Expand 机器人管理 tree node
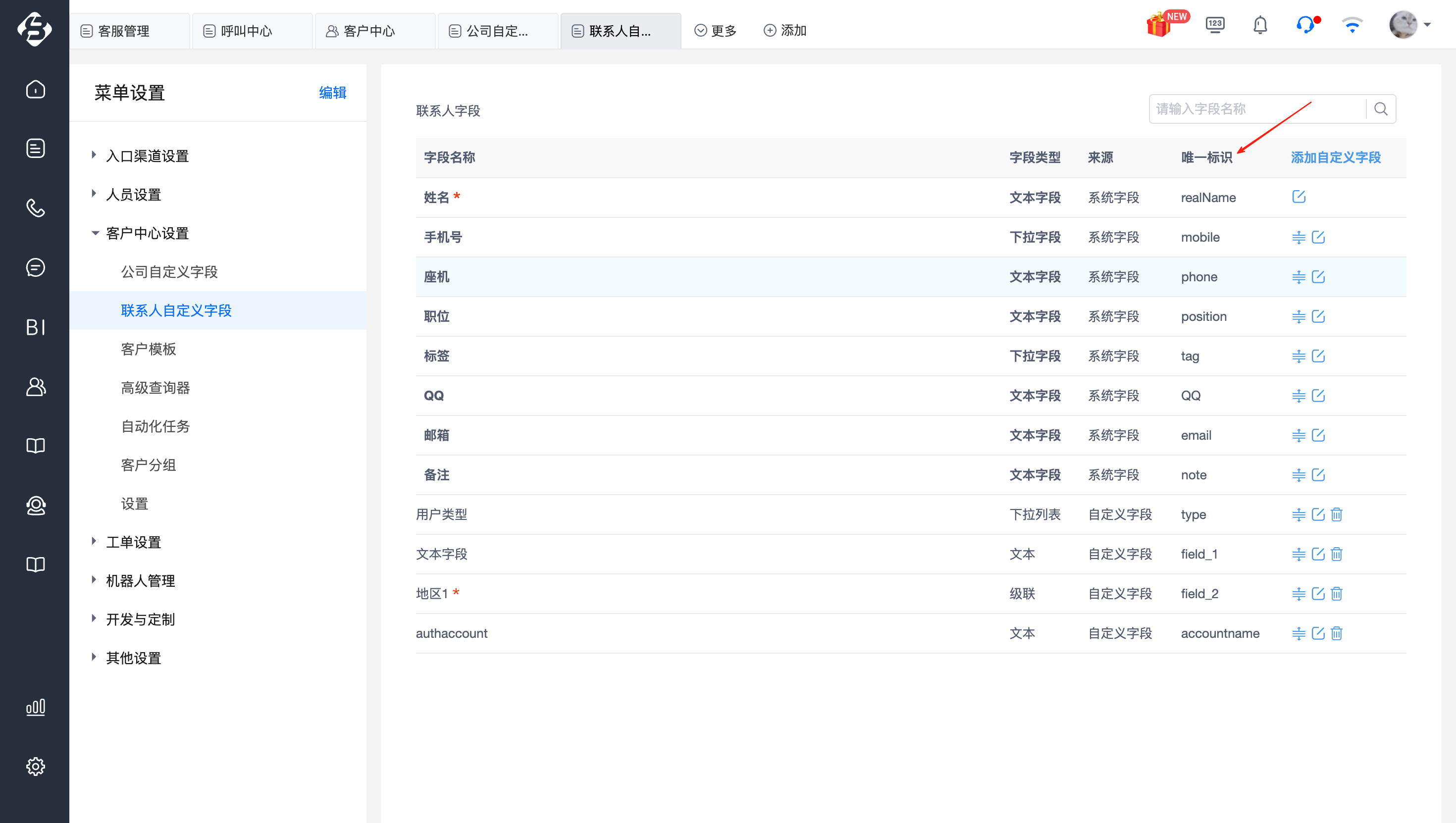Screen dimensions: 1456x823 94,579
